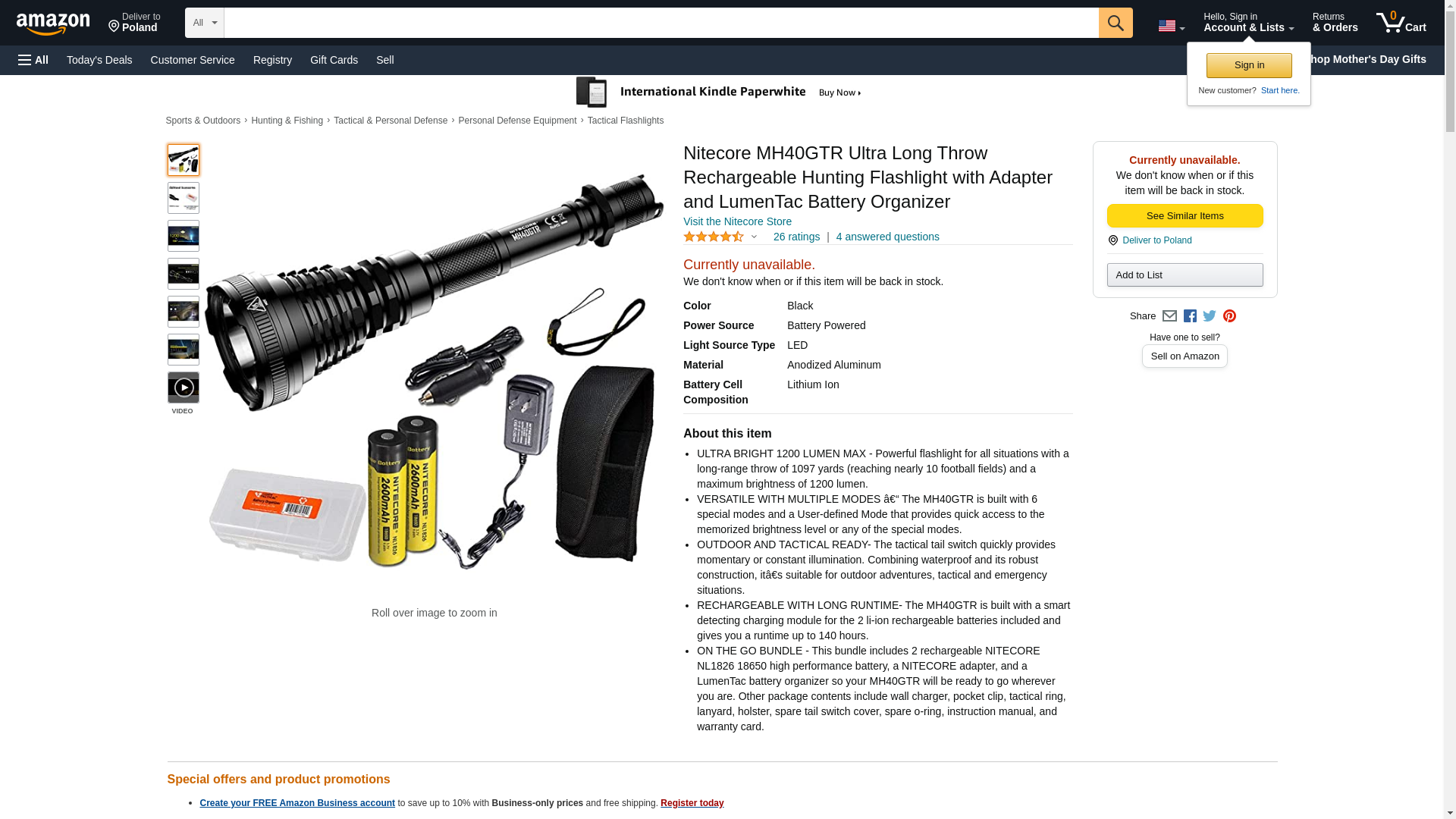Share product on Twitter icon
This screenshot has height=819, width=1456.
click(1209, 316)
